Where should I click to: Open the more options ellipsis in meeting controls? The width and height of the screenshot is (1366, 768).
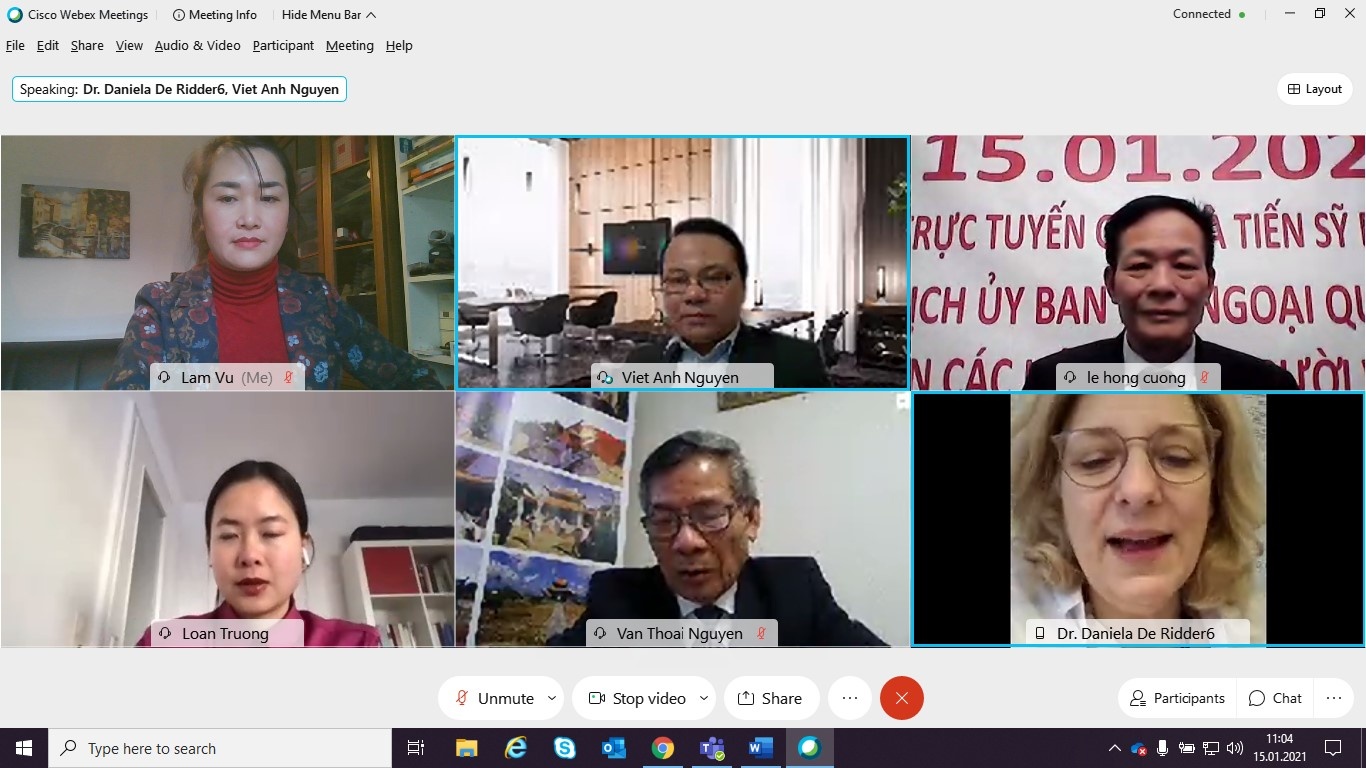tap(850, 698)
